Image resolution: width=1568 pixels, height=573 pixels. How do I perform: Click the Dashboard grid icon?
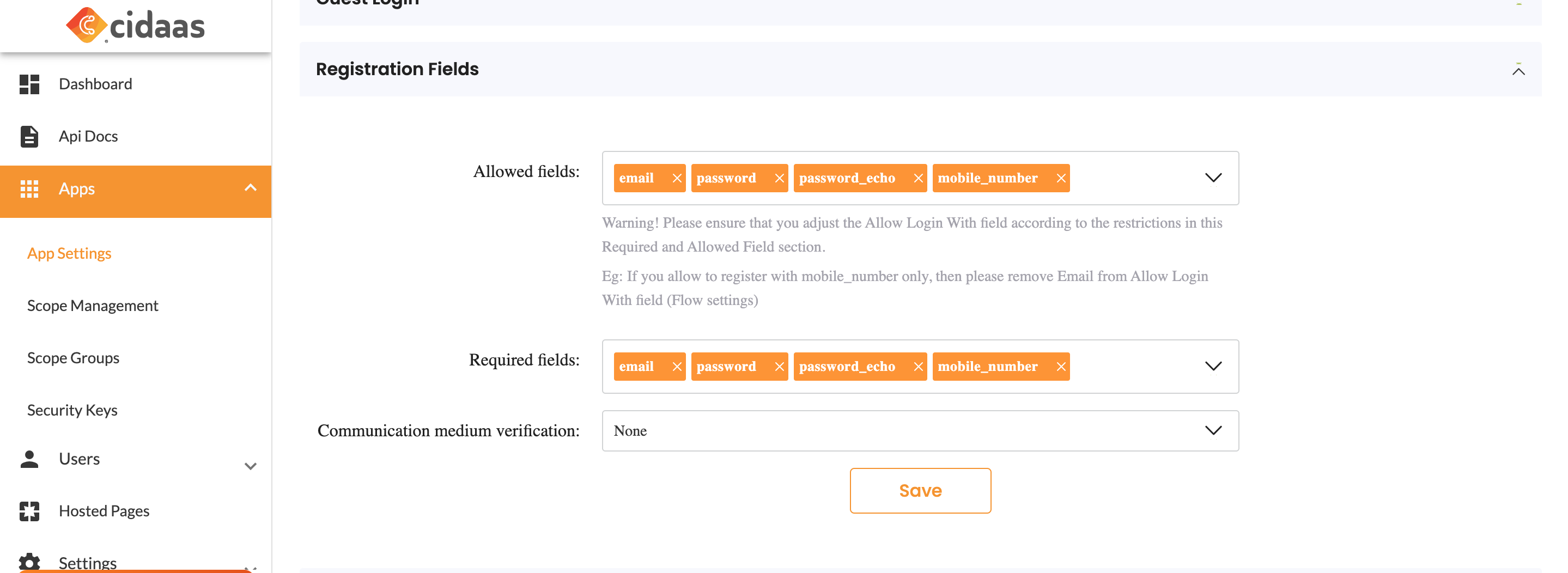click(x=29, y=84)
